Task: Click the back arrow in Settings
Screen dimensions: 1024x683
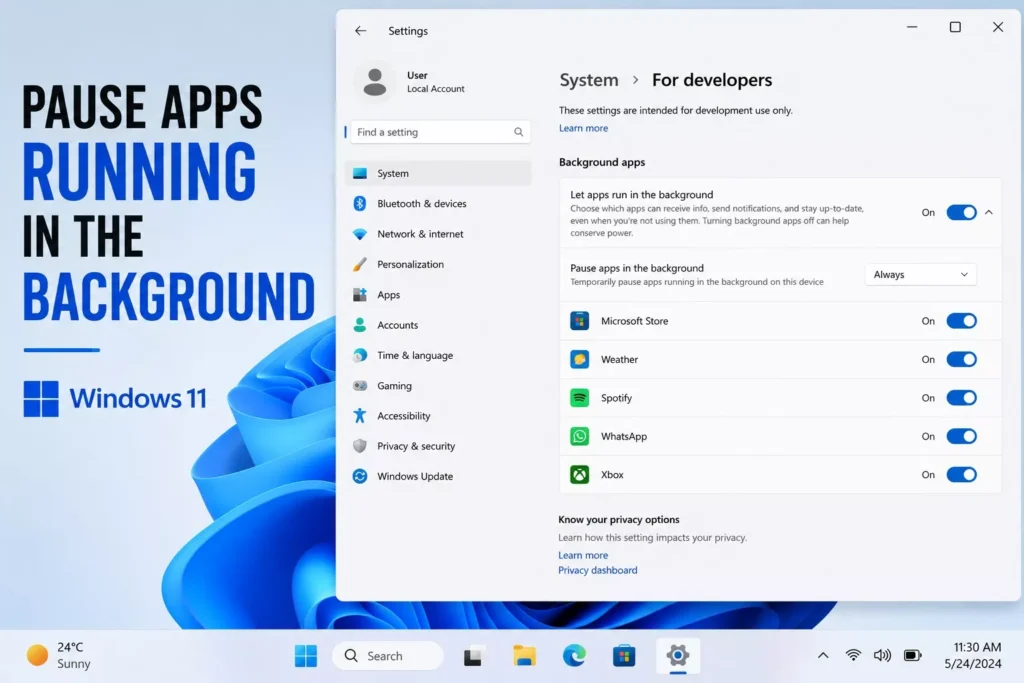Action: [360, 31]
